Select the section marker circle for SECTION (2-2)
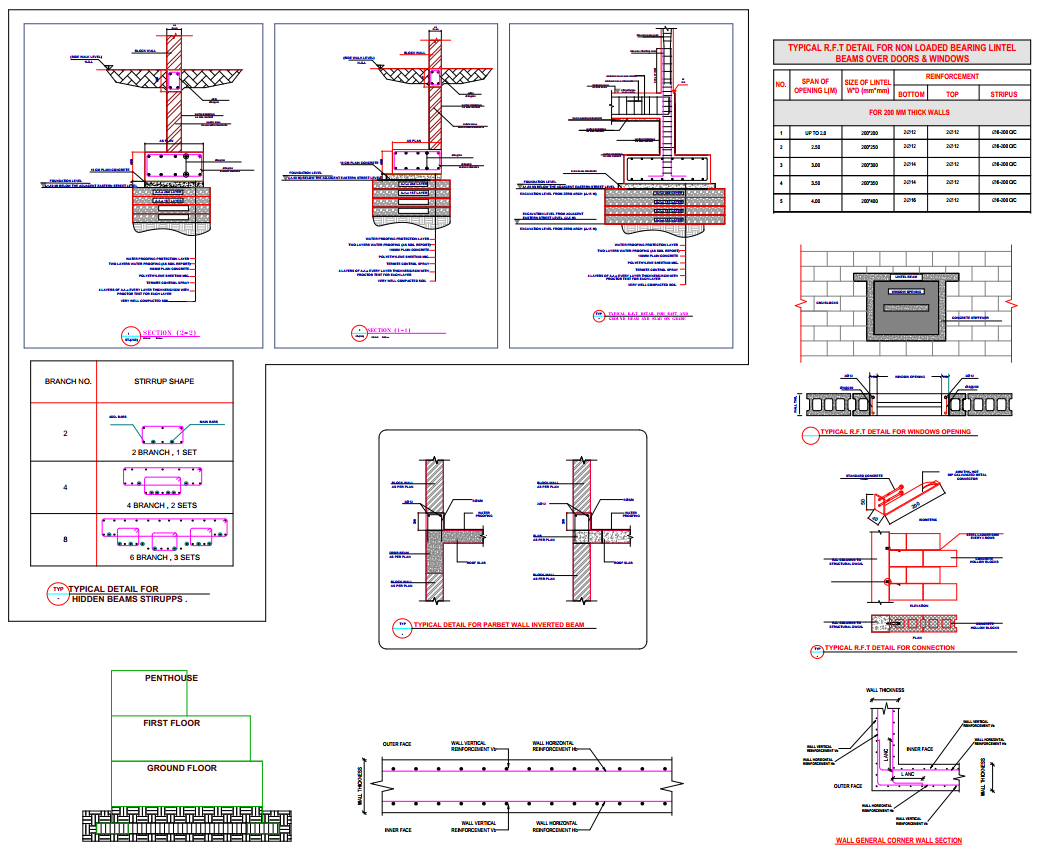 coord(130,336)
